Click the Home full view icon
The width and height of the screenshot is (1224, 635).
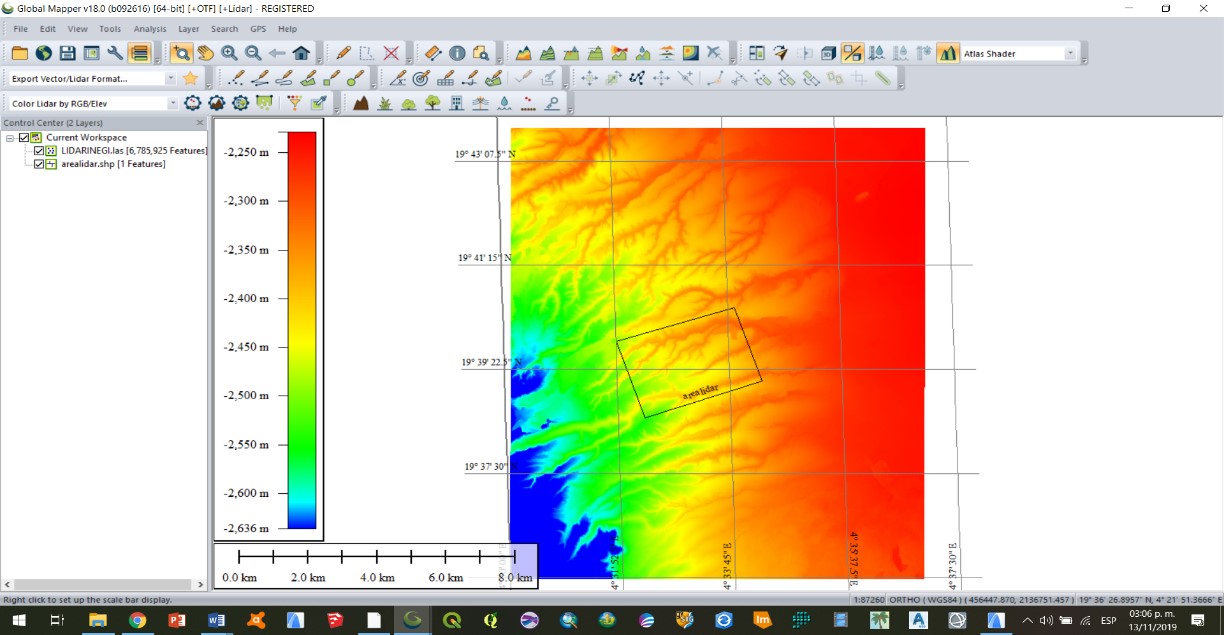[301, 53]
